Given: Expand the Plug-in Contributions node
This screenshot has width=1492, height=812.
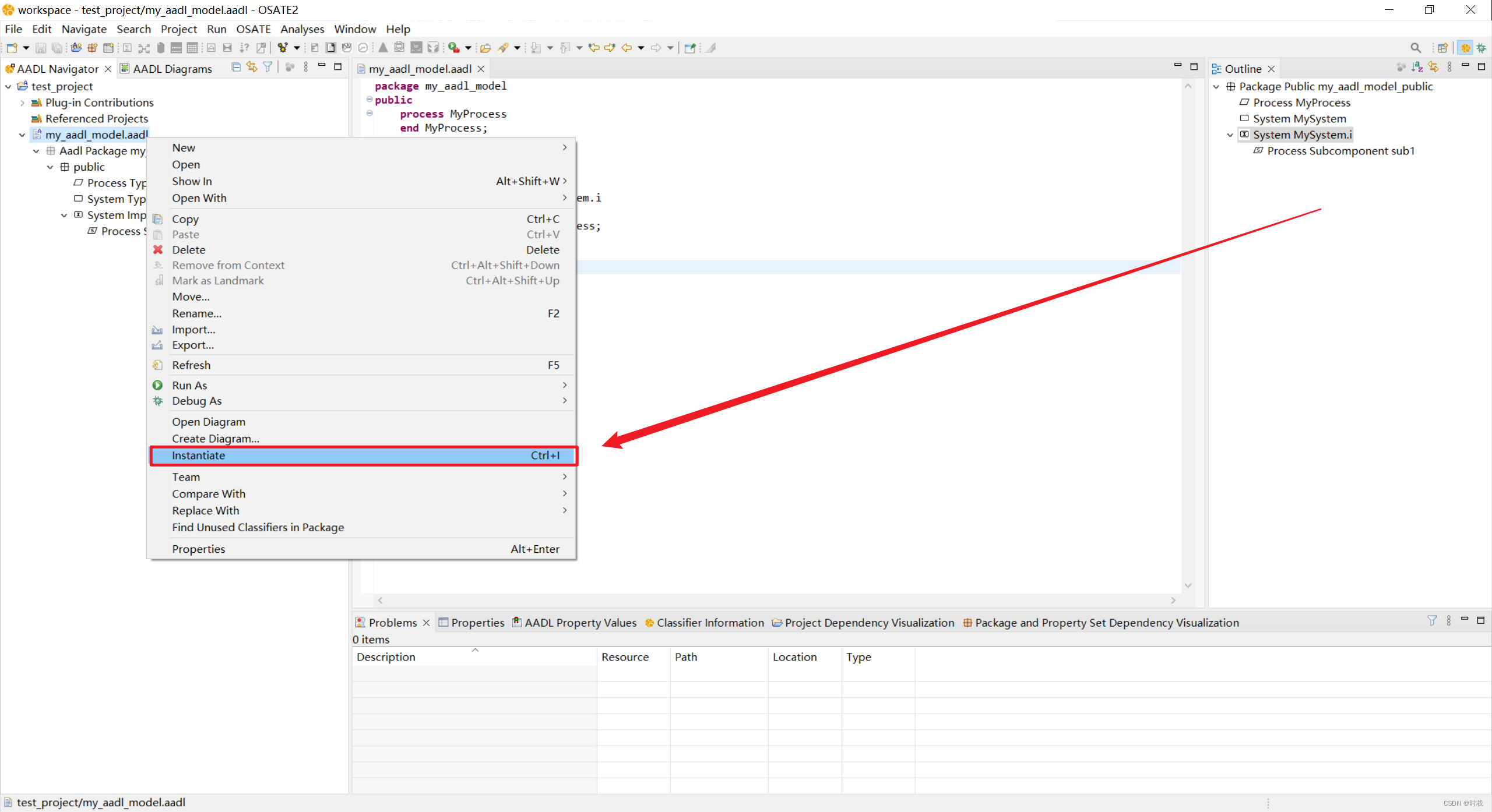Looking at the screenshot, I should pyautogui.click(x=22, y=103).
